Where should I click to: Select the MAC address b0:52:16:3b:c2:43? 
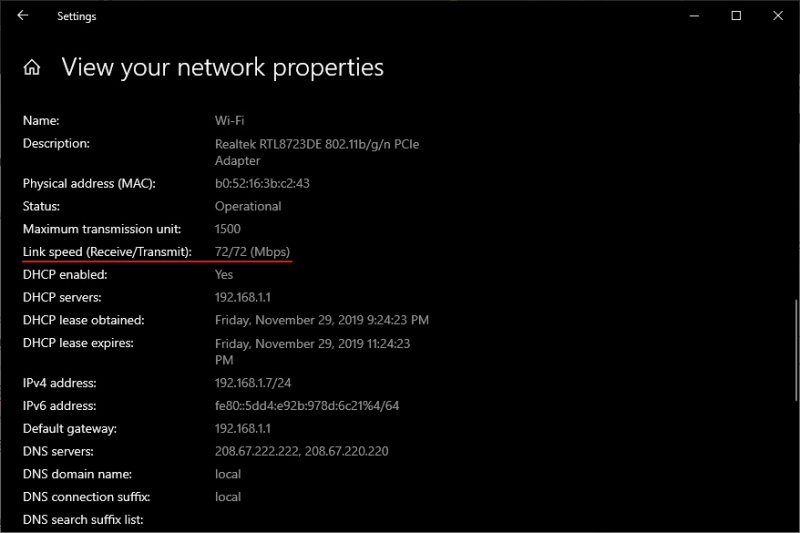pyautogui.click(x=262, y=184)
